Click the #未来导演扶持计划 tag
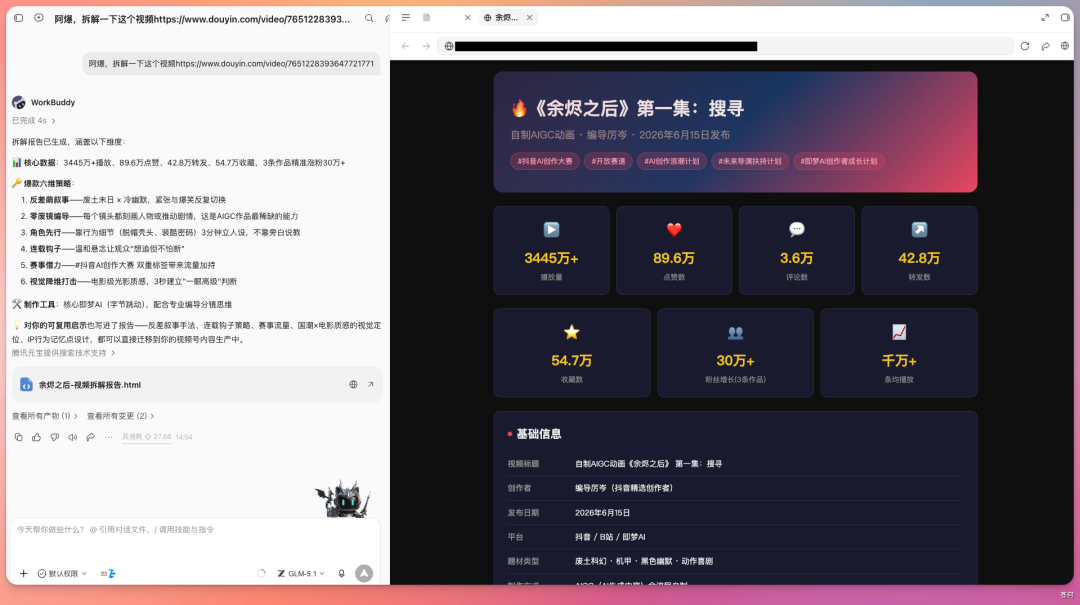 pos(749,161)
